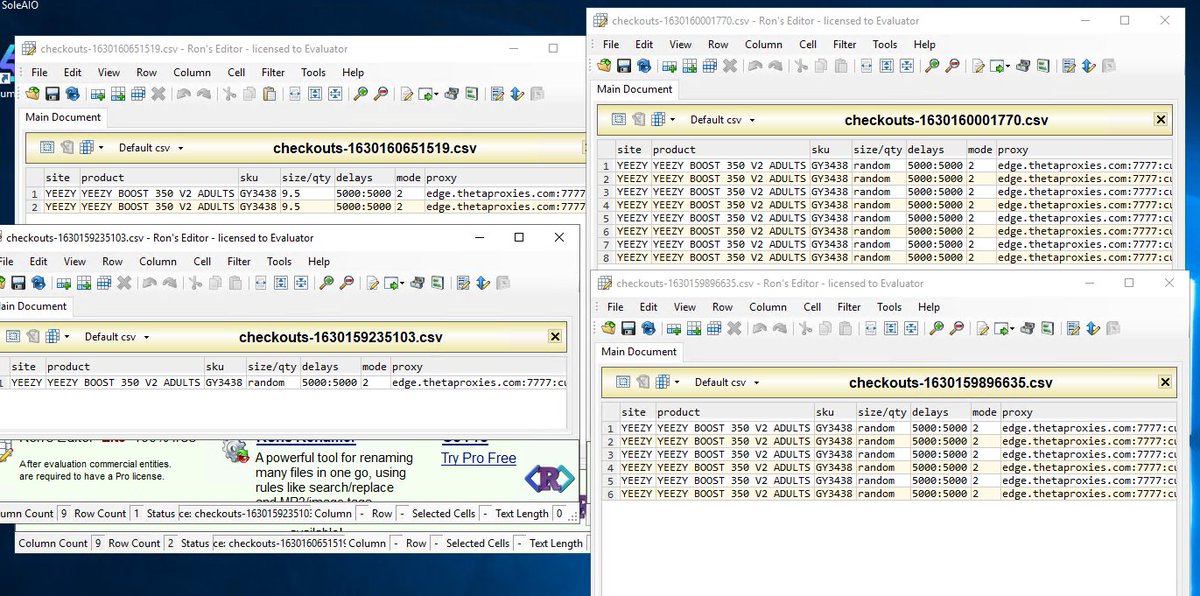The image size is (1200, 596).
Task: Expand grid view dropdown in checkouts-1630159235103 header
Action: coord(67,337)
